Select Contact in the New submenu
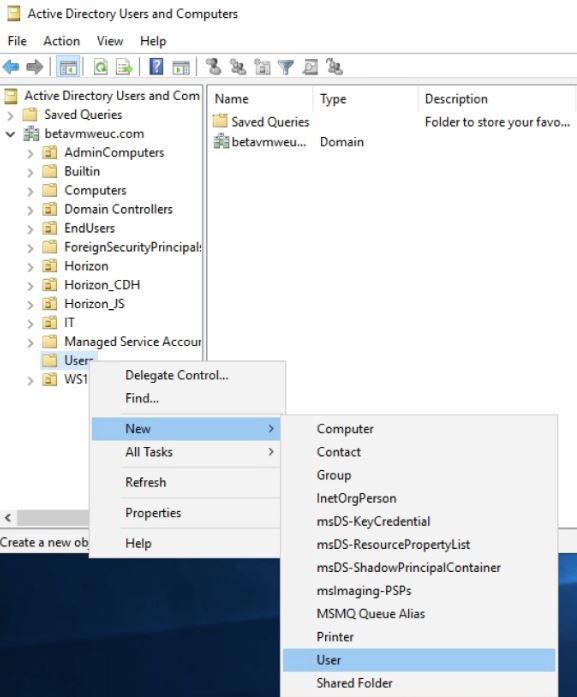Screen dimensions: 577x697 pos(419,452)
